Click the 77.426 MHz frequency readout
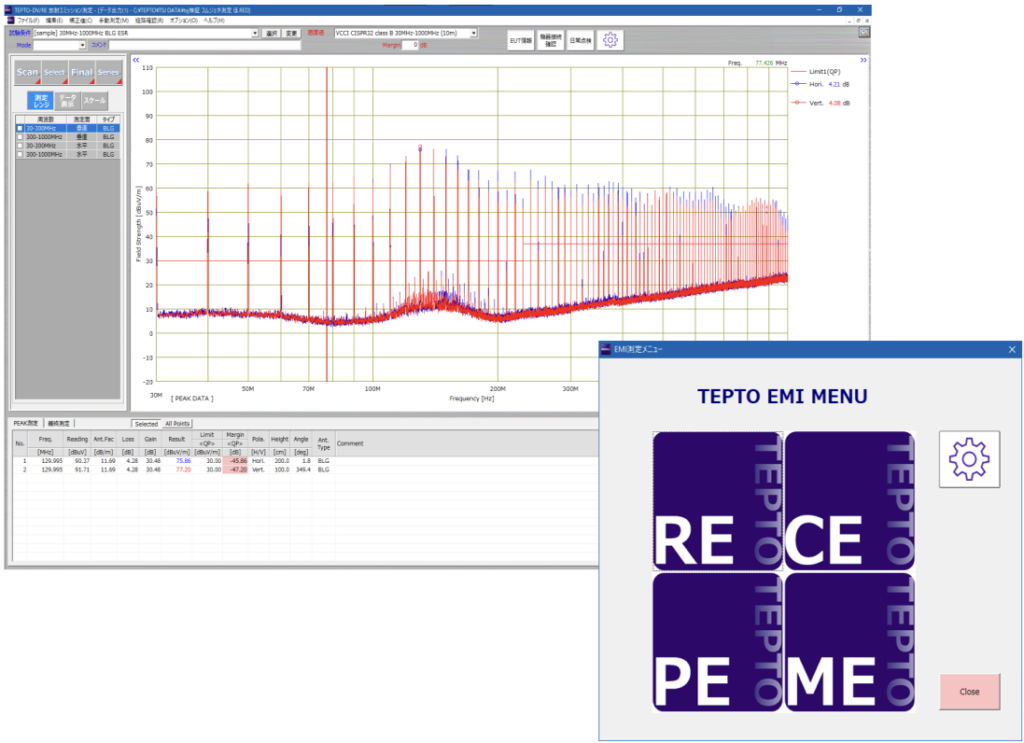 771,63
